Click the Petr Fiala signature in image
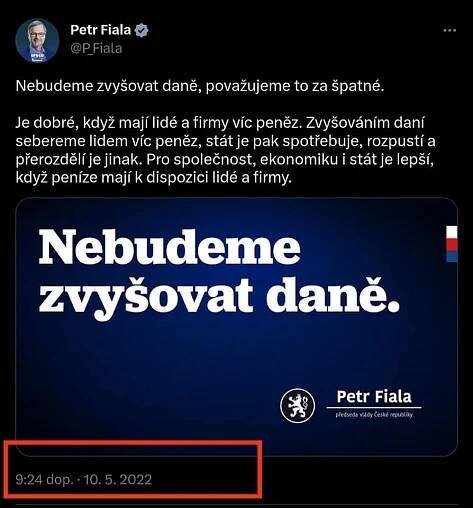Image resolution: width=473 pixels, height=508 pixels. (x=374, y=397)
